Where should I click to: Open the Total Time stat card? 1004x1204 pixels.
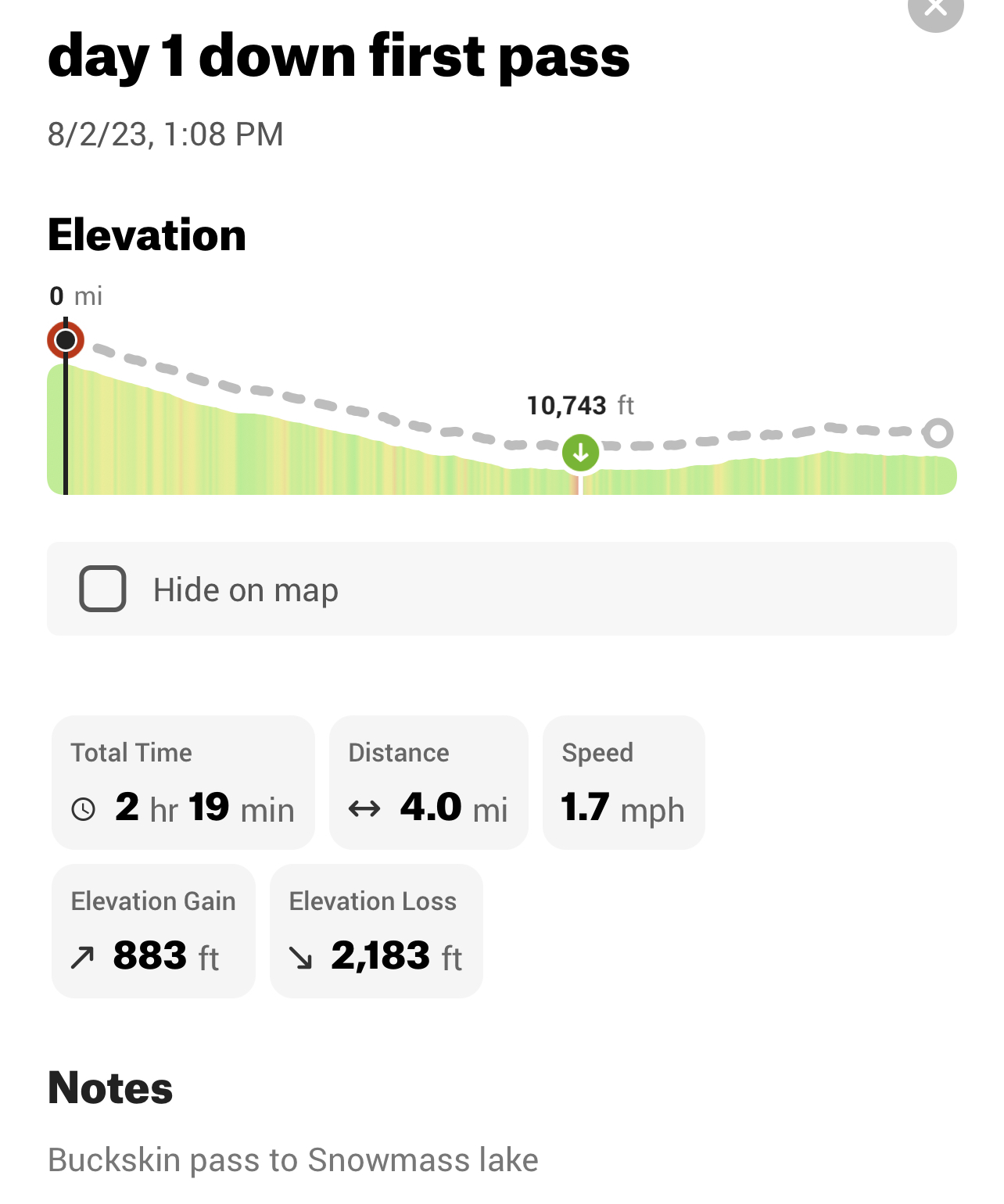click(183, 782)
